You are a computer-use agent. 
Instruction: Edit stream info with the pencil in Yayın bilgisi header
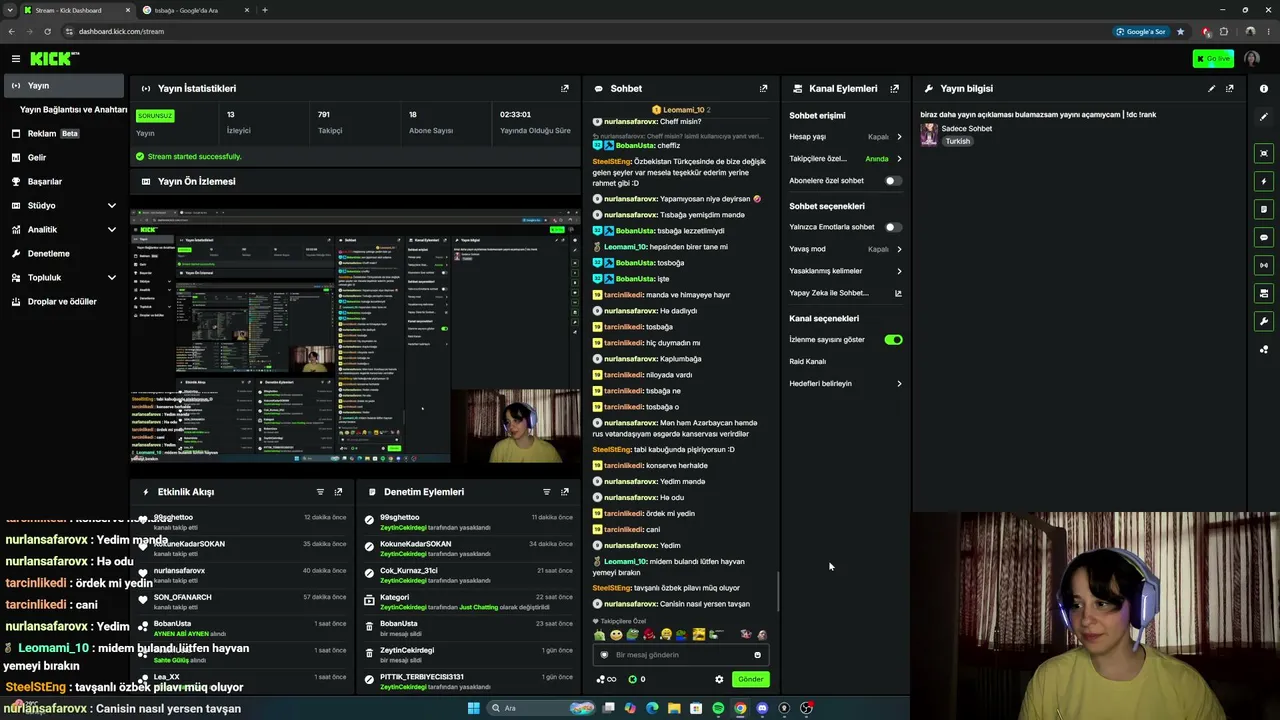click(x=1212, y=88)
